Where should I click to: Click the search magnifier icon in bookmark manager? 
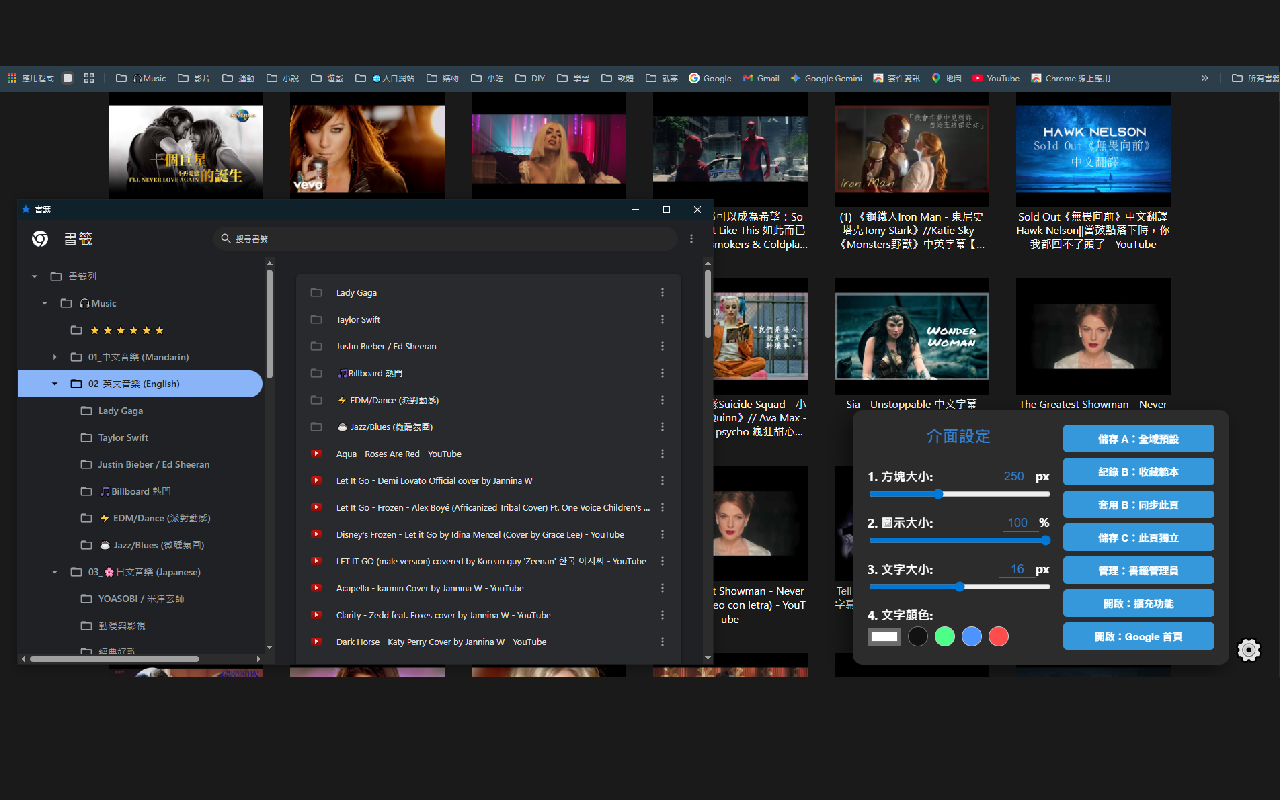click(227, 239)
